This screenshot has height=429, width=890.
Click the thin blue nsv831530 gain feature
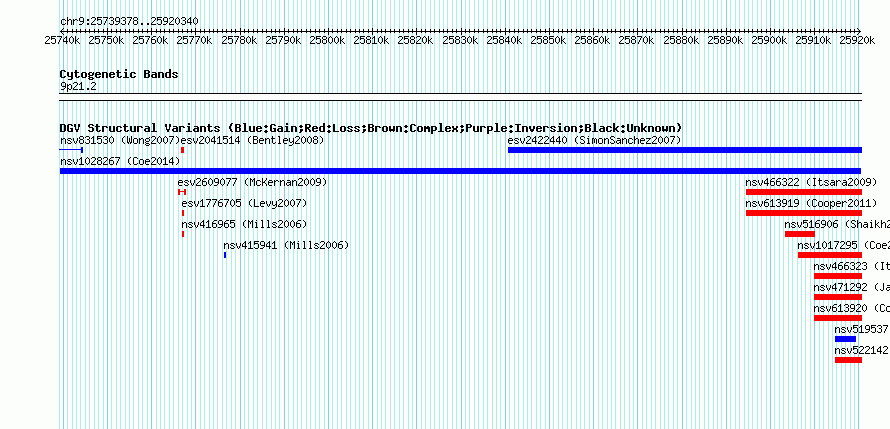coord(72,150)
